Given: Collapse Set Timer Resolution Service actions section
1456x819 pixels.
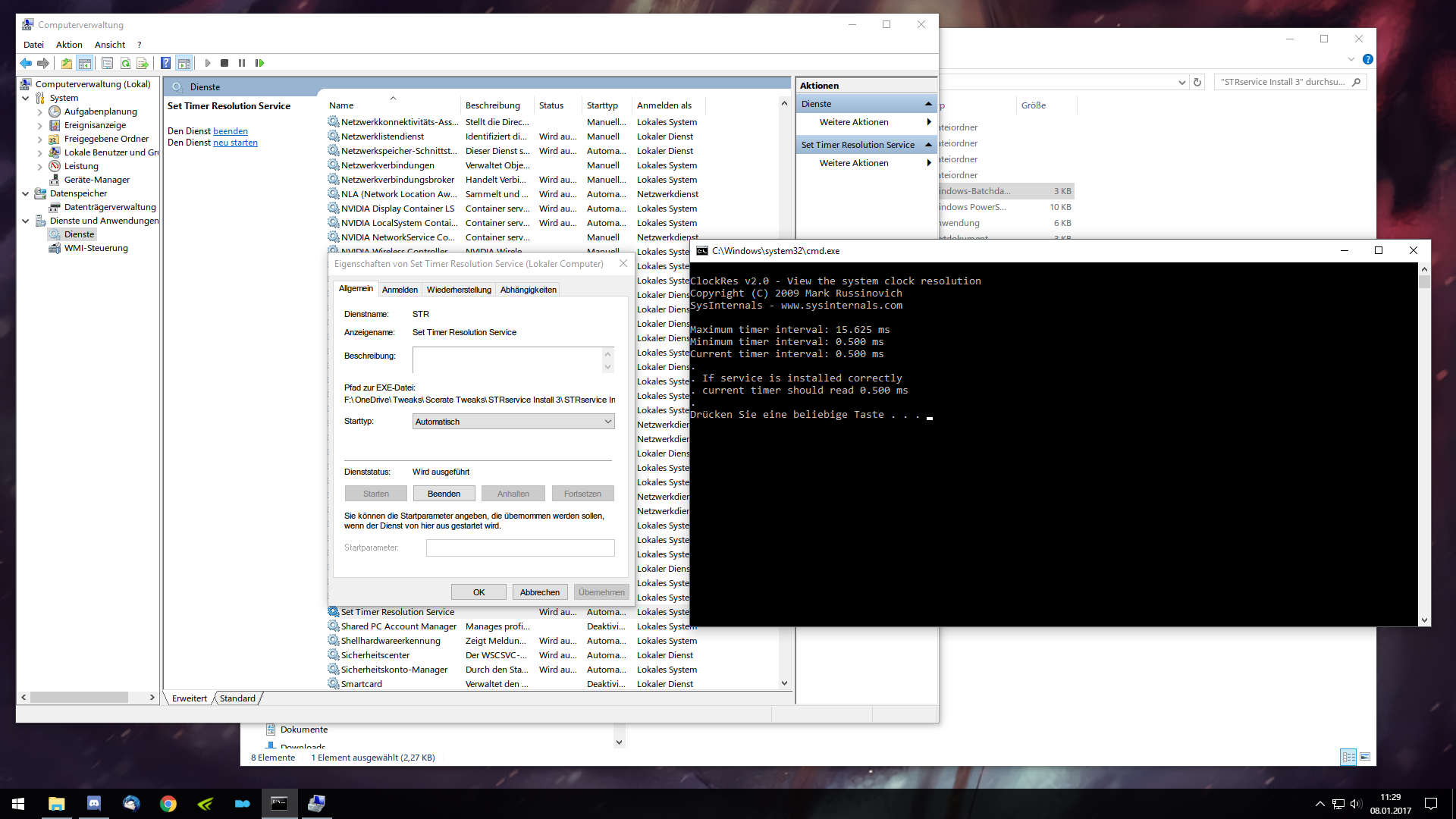Looking at the screenshot, I should (x=928, y=145).
